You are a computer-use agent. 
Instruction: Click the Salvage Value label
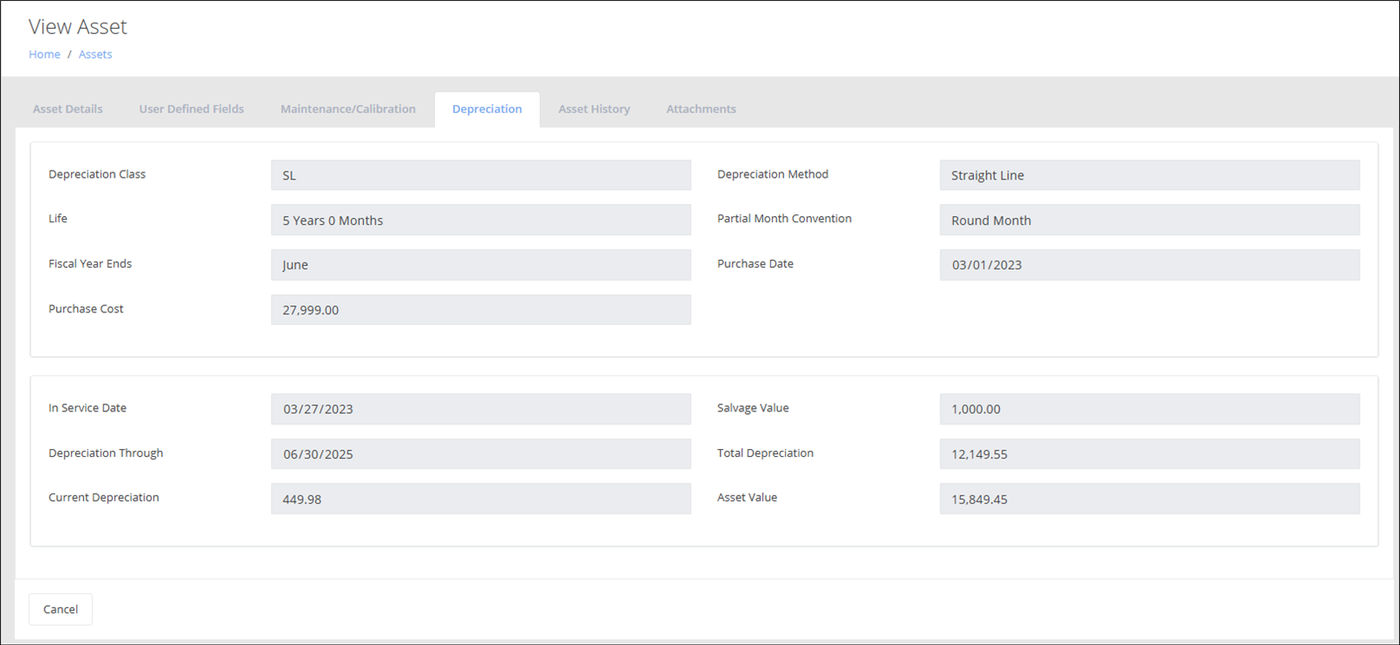coord(753,408)
